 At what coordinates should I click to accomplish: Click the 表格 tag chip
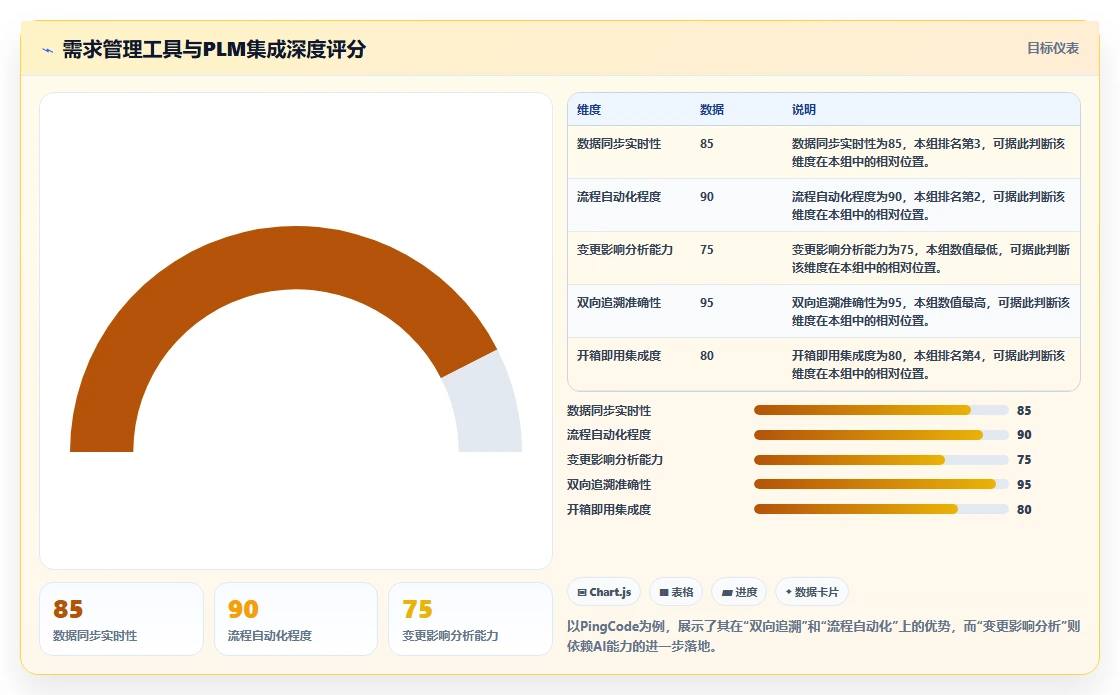(676, 592)
